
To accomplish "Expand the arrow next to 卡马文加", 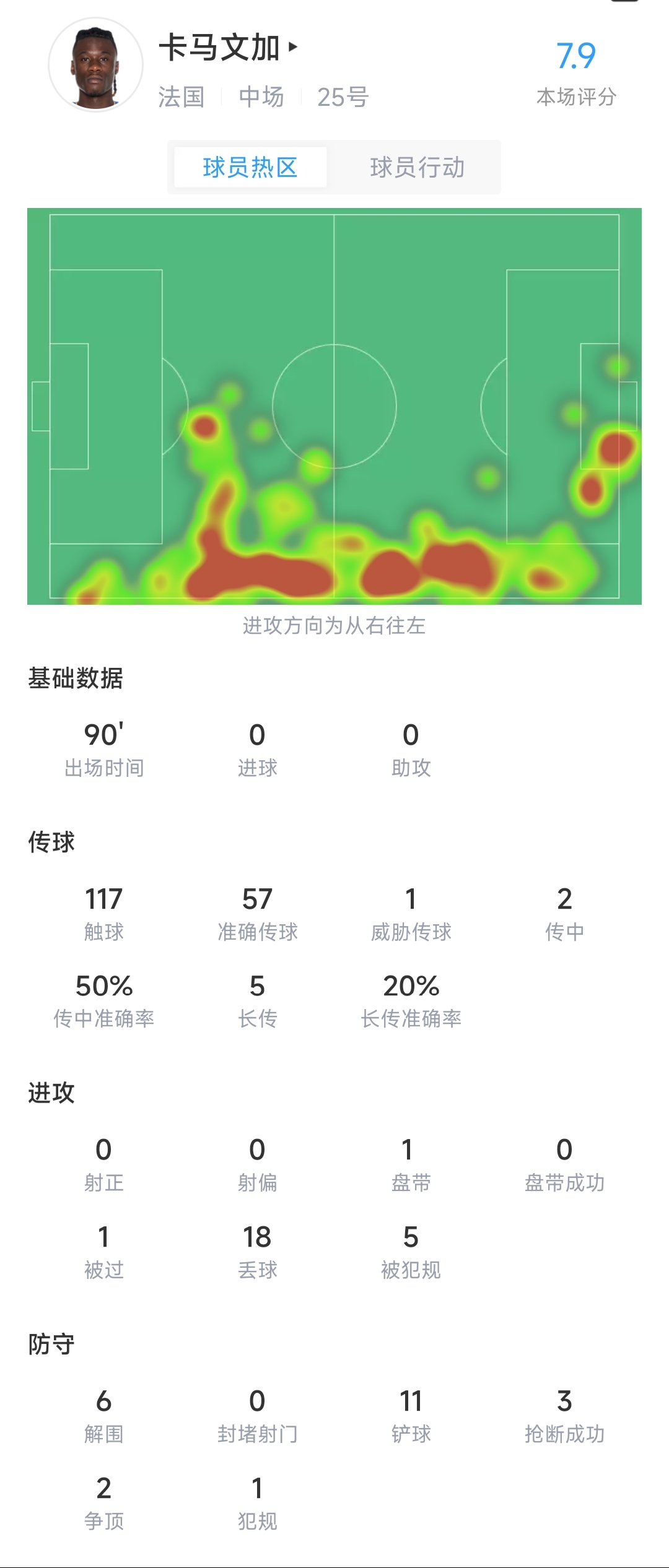I will (293, 46).
